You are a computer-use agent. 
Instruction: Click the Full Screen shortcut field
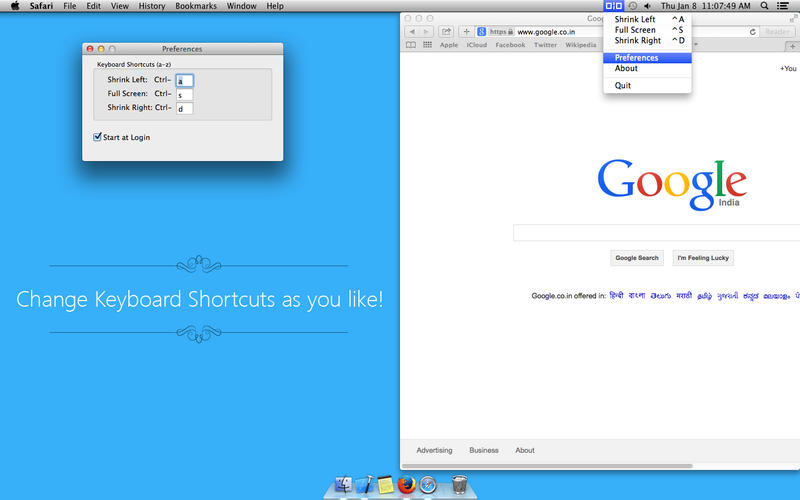tap(185, 94)
